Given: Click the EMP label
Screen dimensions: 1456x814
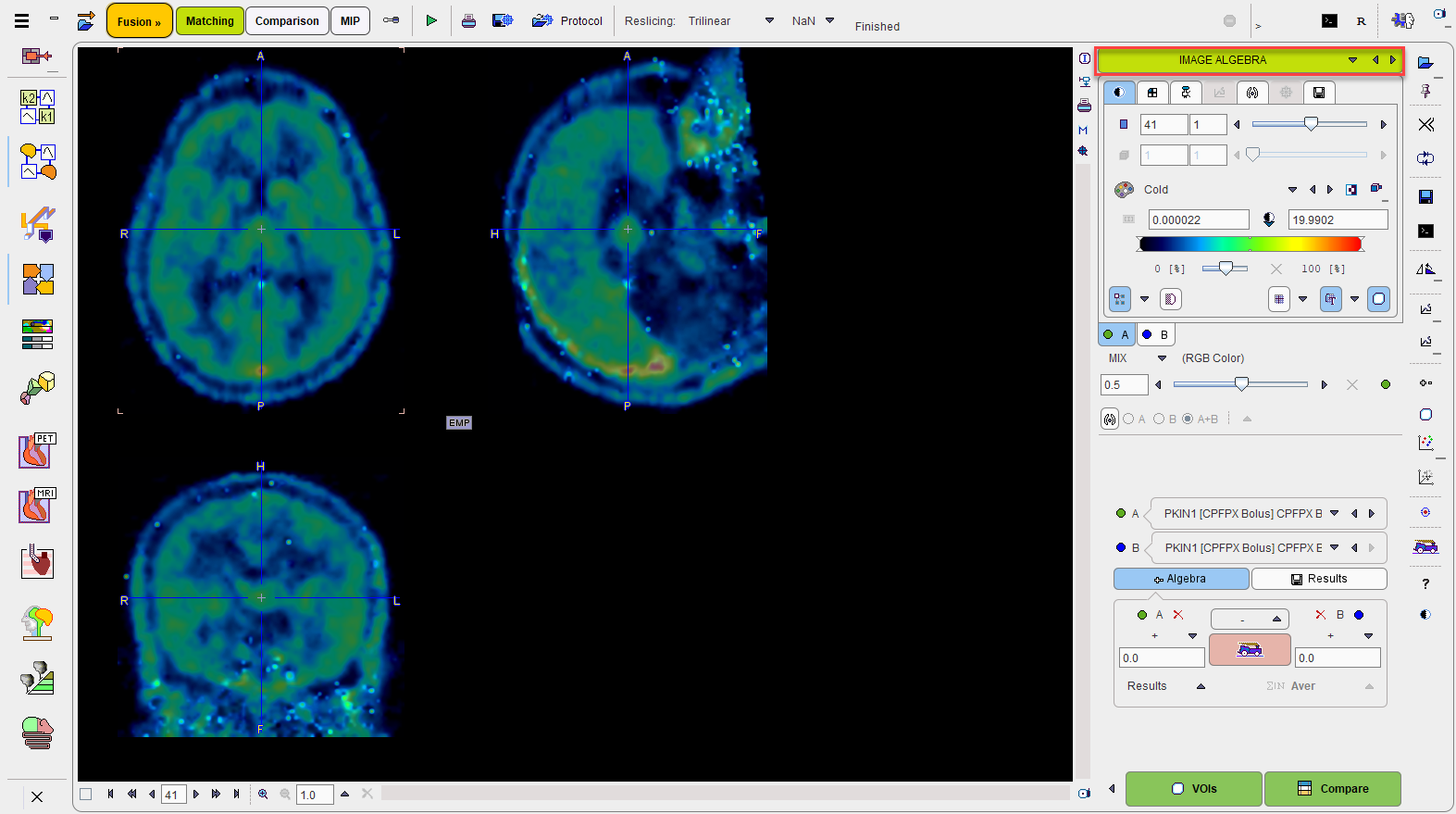Looking at the screenshot, I should 459,422.
